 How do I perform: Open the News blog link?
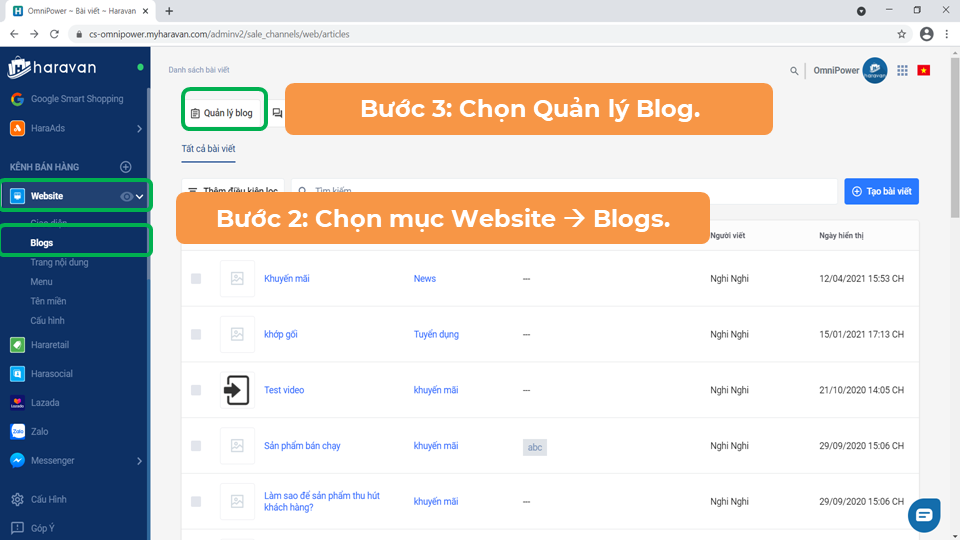click(424, 279)
